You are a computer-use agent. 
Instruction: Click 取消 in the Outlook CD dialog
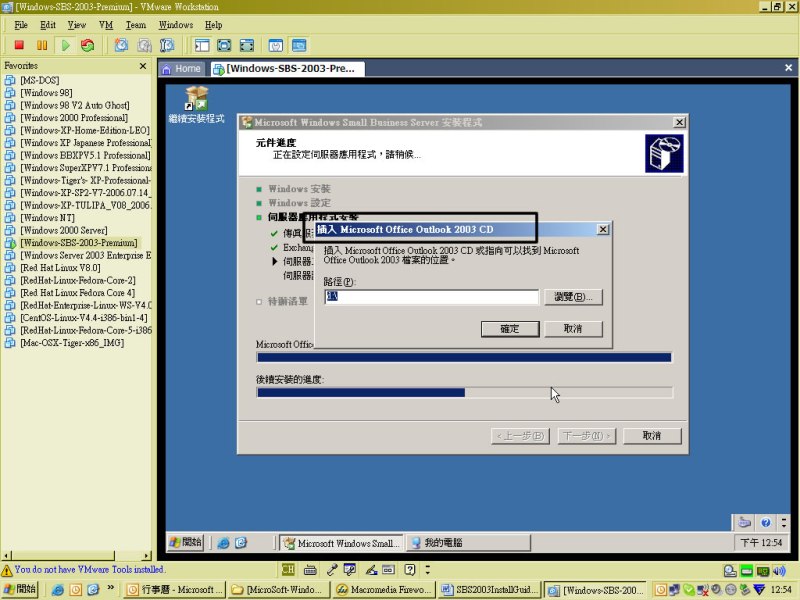573,328
